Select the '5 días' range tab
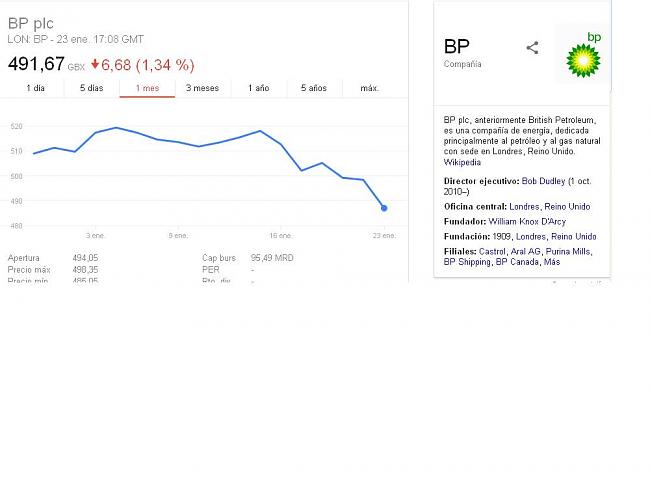Viewport: 650px width, 488px height. pos(92,88)
